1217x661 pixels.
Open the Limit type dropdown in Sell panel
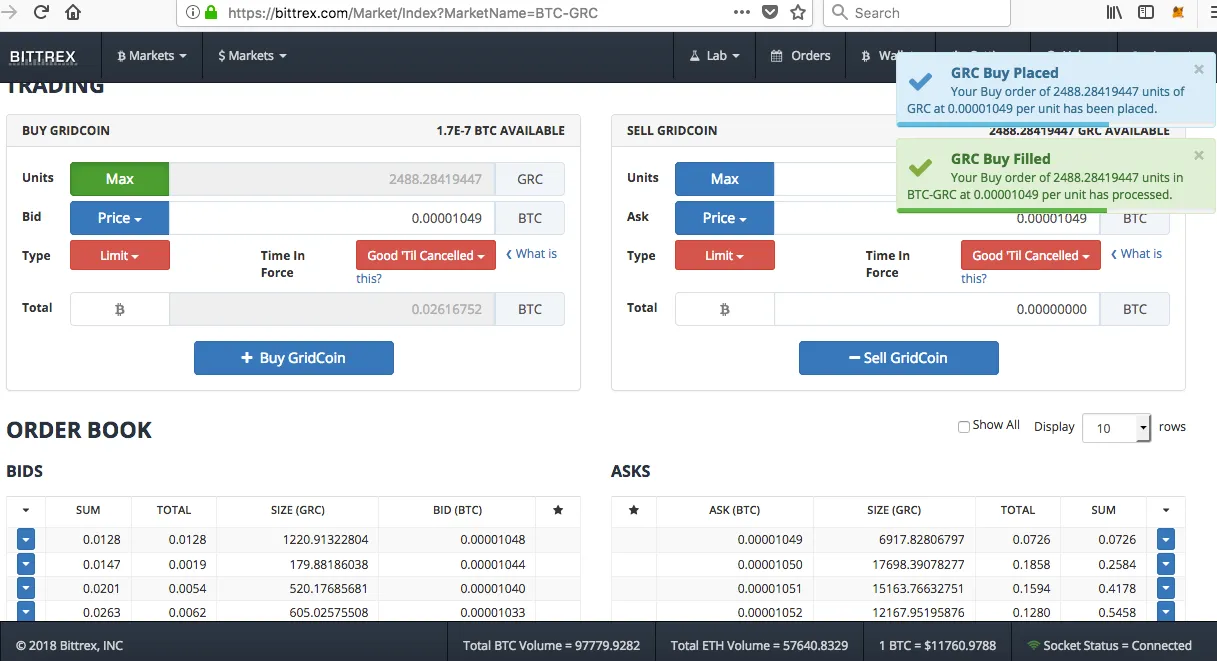[725, 255]
